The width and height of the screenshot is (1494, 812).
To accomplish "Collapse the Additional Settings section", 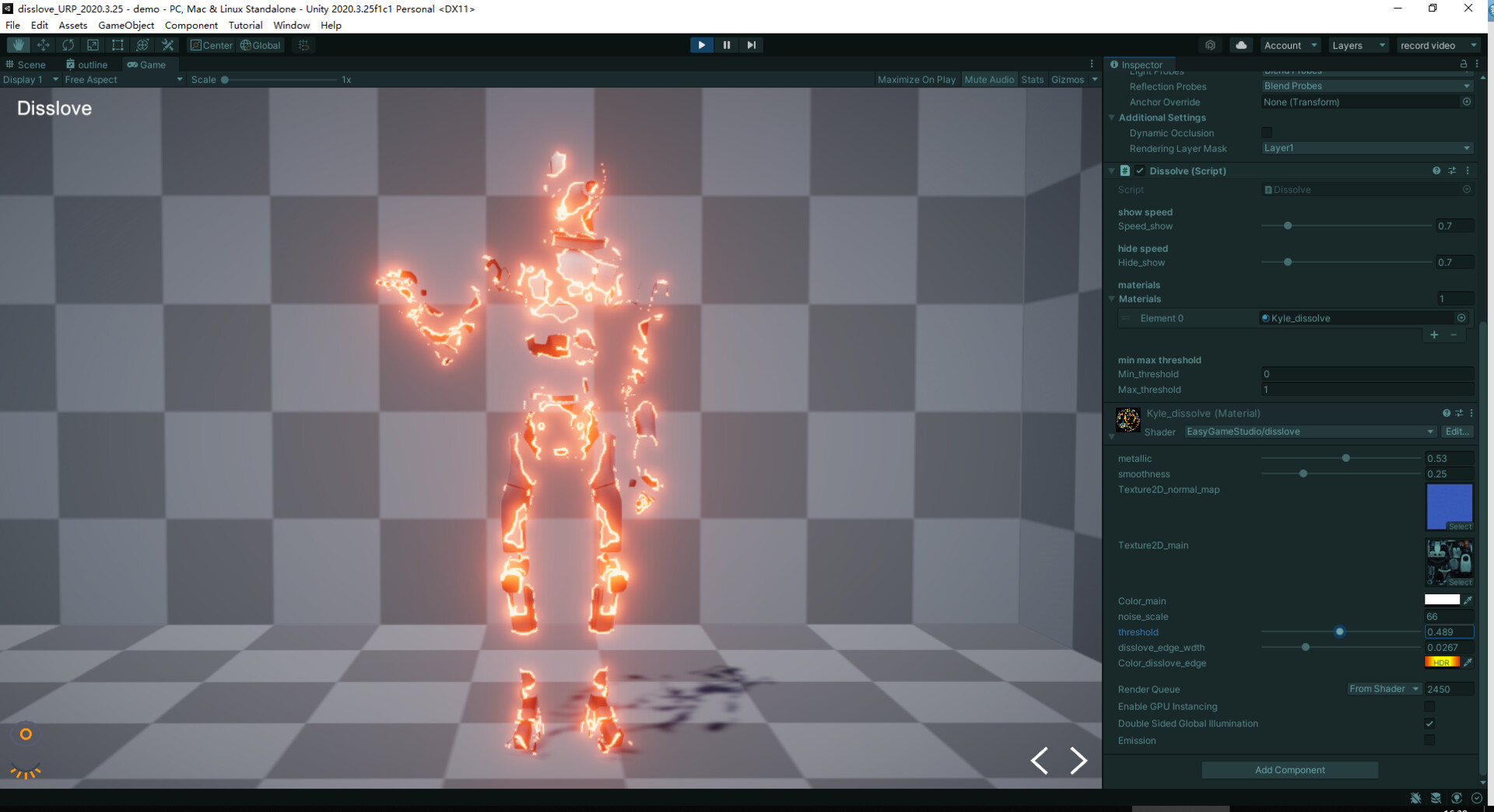I will (x=1112, y=117).
